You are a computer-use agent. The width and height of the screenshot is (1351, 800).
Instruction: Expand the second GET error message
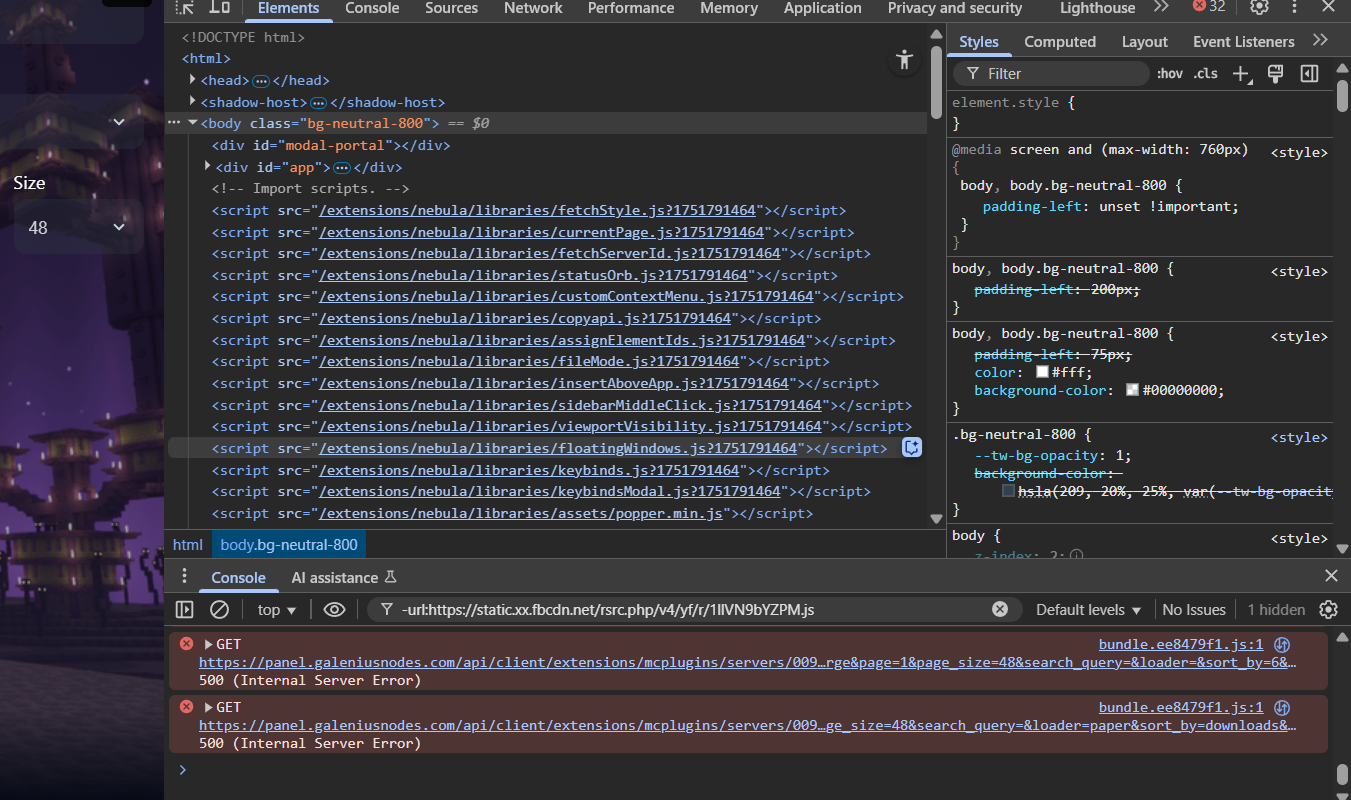tap(209, 707)
